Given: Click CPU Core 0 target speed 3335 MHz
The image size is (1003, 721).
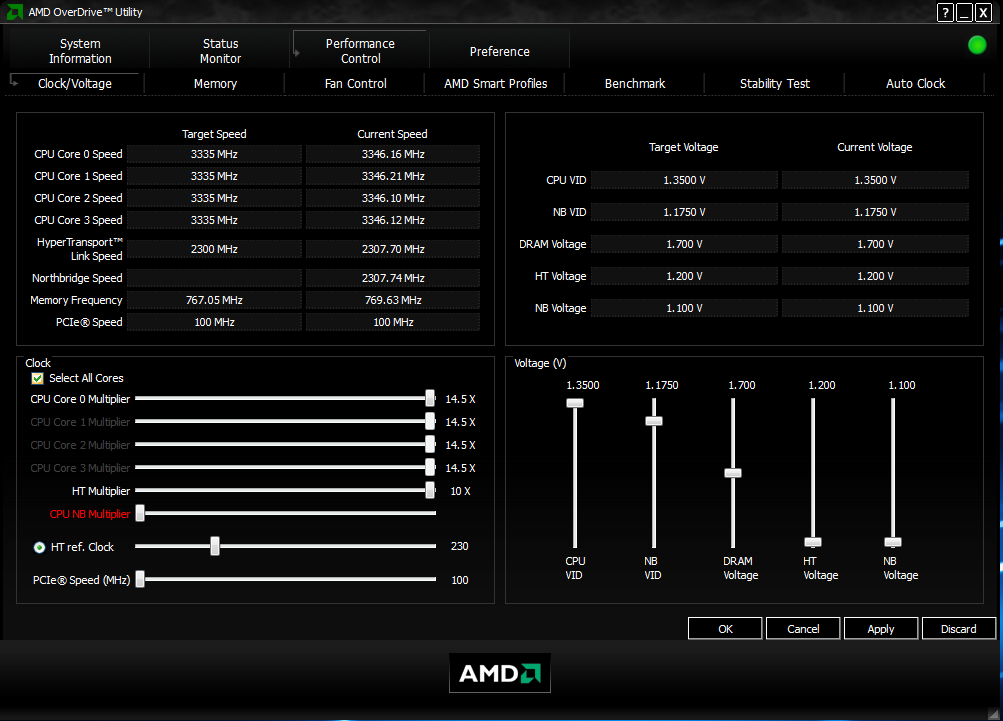Looking at the screenshot, I should click(x=214, y=154).
